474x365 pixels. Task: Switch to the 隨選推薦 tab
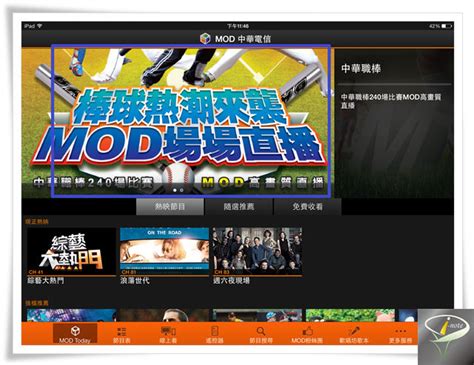pos(239,207)
